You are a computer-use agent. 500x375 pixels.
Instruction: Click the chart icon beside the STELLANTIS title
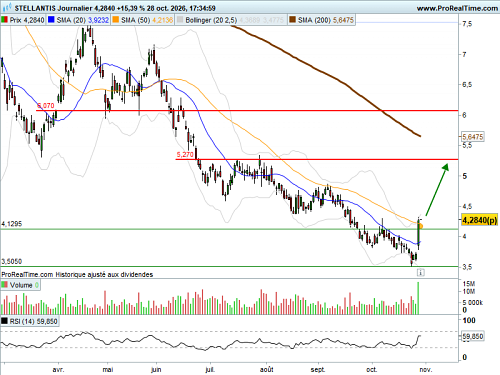[x=7, y=7]
